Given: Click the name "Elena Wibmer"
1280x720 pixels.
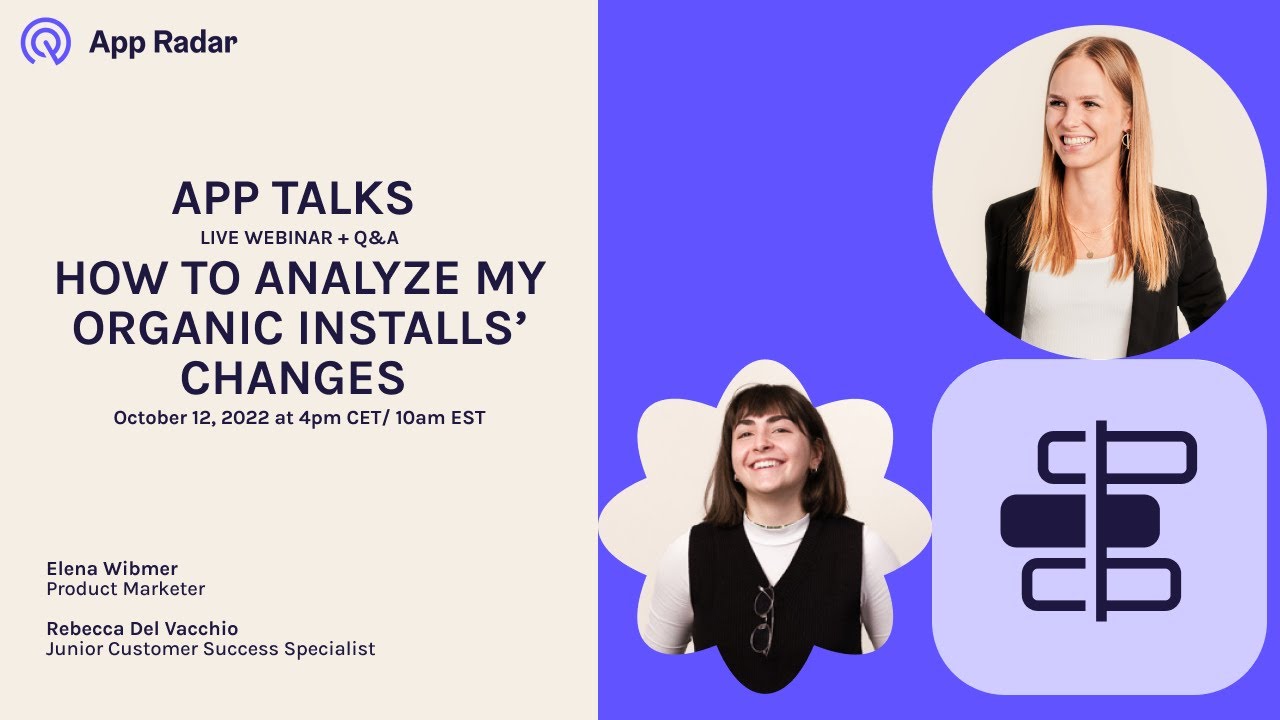Looking at the screenshot, I should (112, 569).
